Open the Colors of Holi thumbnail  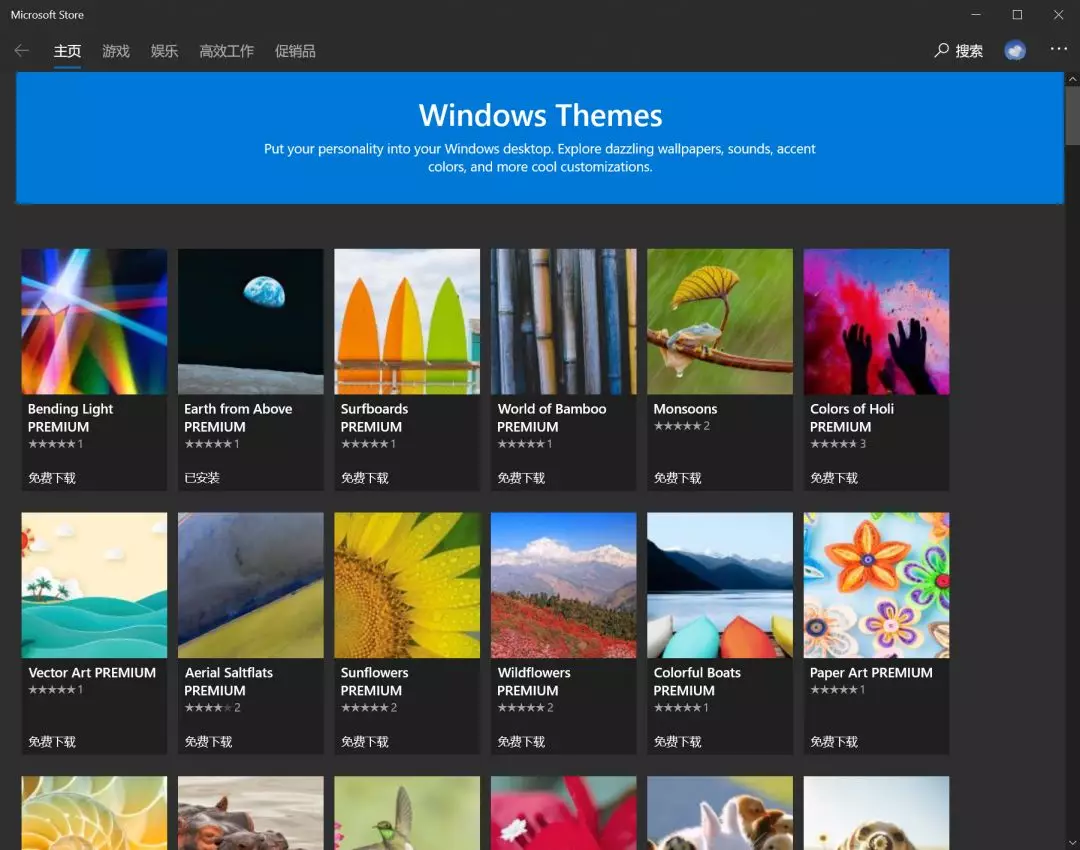pyautogui.click(x=876, y=322)
